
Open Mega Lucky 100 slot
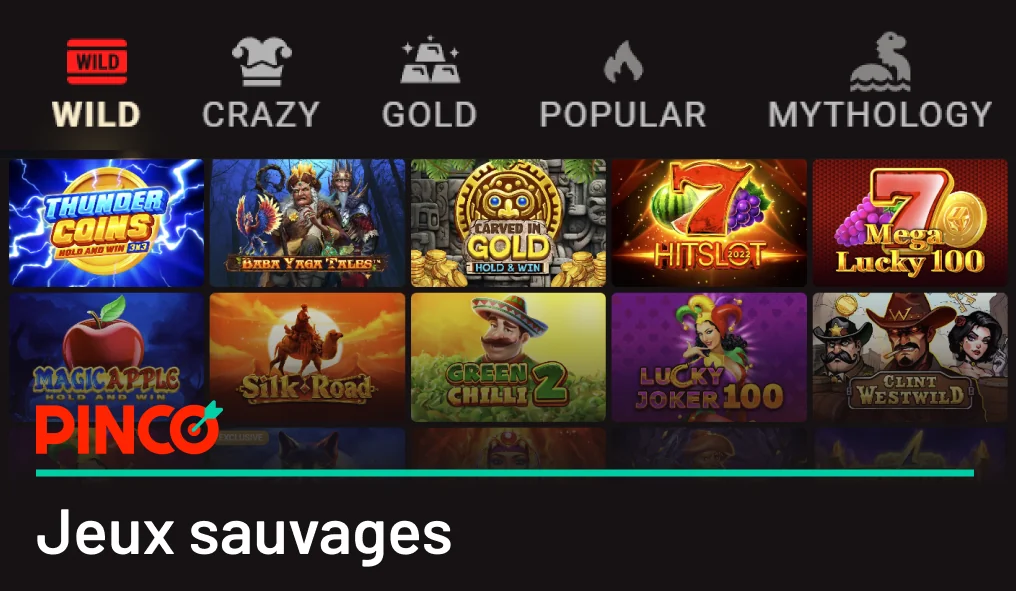[910, 222]
